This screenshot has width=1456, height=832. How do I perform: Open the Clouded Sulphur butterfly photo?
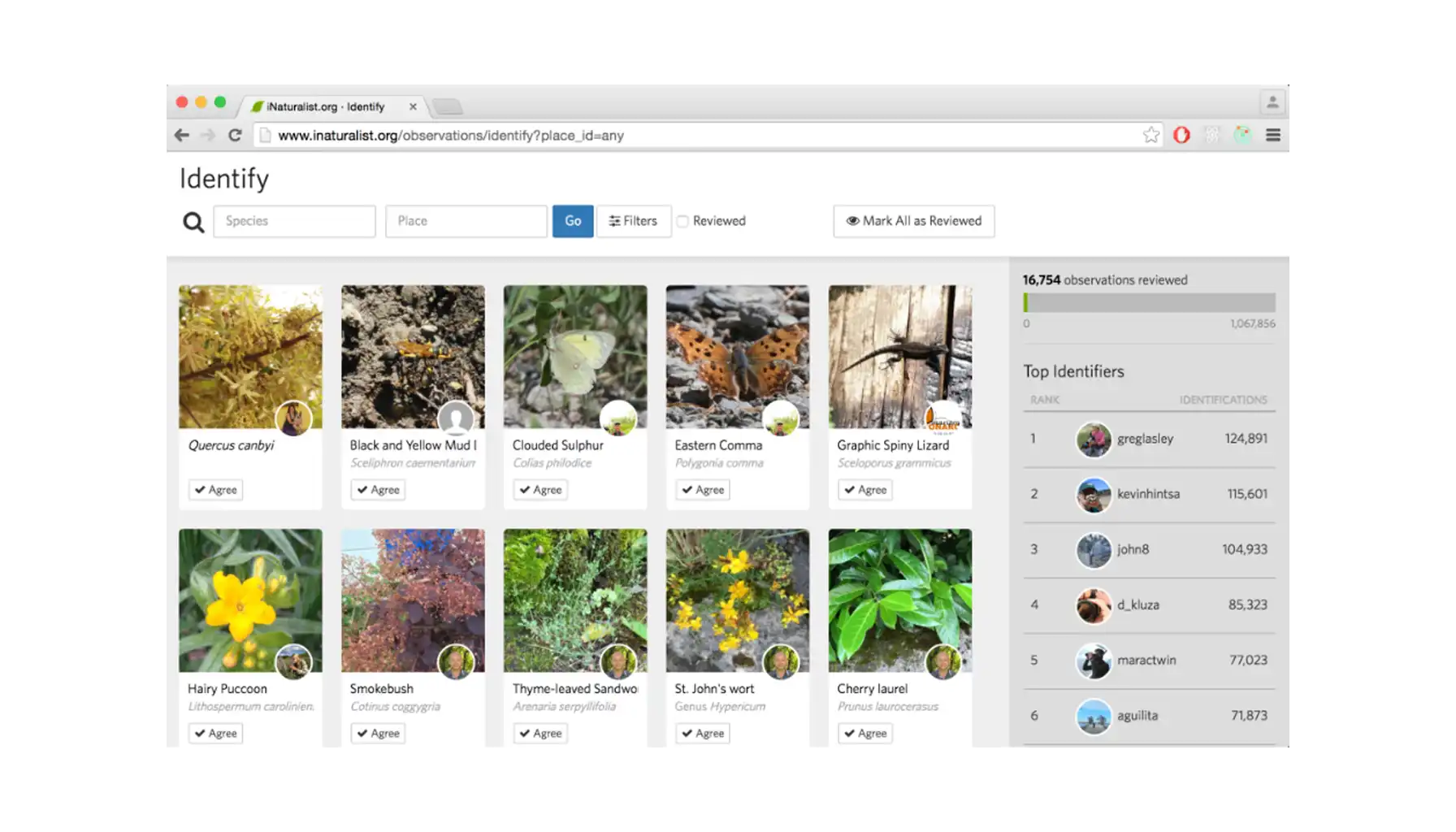click(575, 357)
